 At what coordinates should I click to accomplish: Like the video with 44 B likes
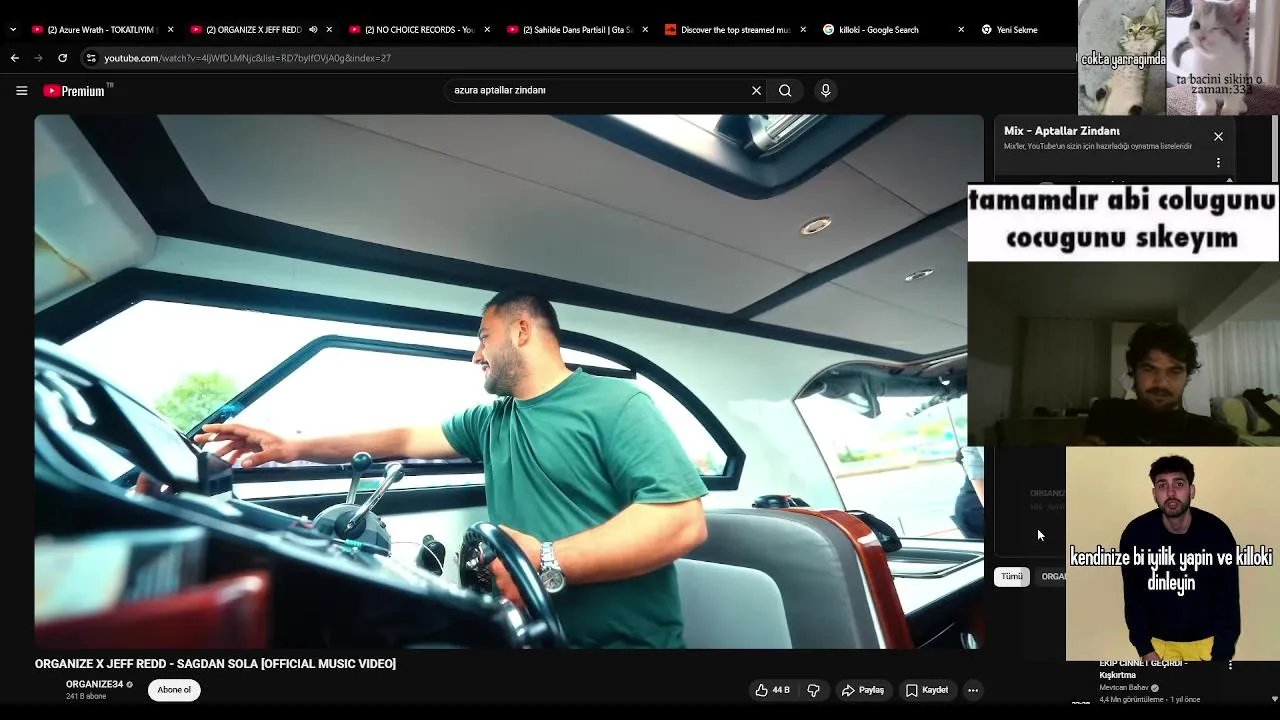click(772, 690)
